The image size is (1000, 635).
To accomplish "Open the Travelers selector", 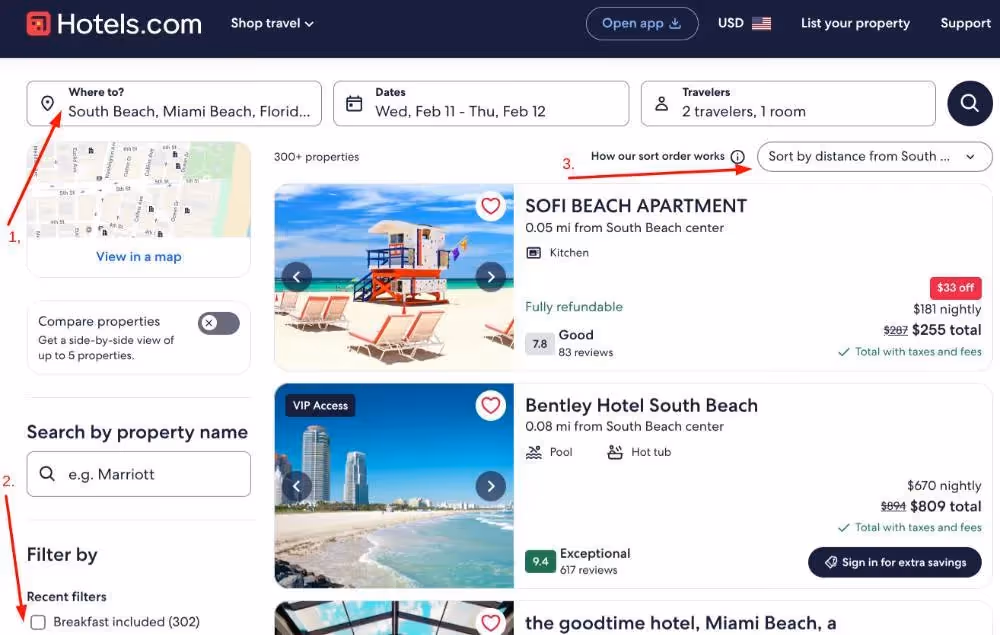I will [x=788, y=103].
